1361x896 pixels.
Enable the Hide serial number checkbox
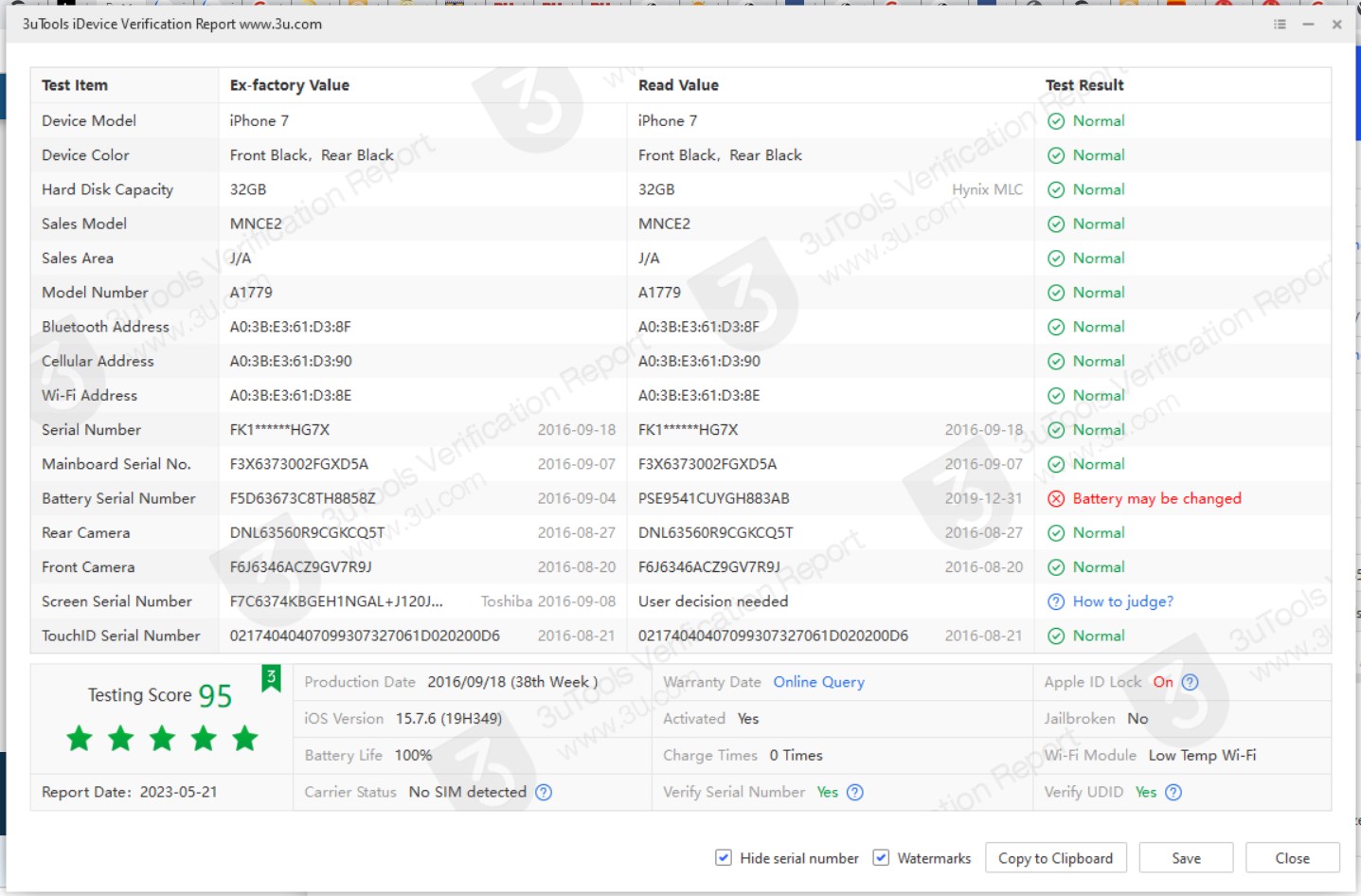click(723, 857)
